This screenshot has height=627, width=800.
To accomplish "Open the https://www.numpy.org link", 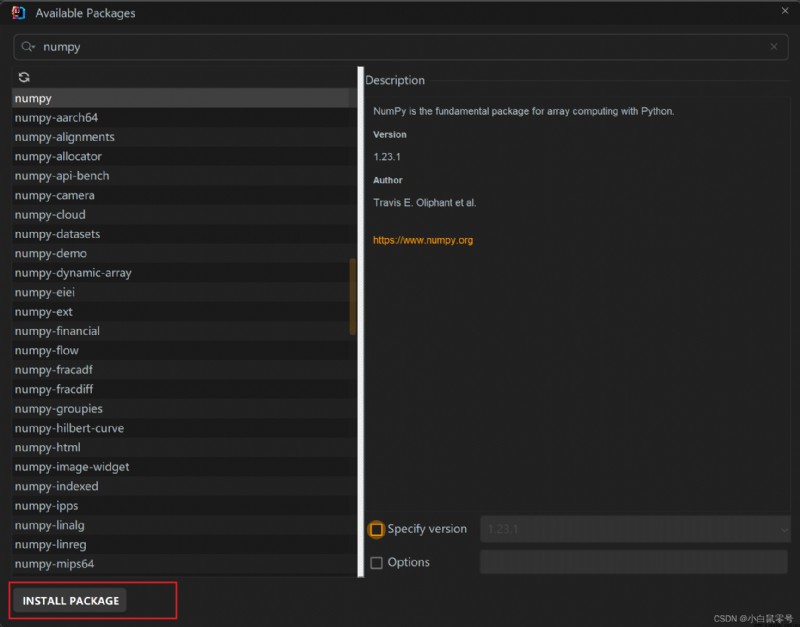I will 423,240.
